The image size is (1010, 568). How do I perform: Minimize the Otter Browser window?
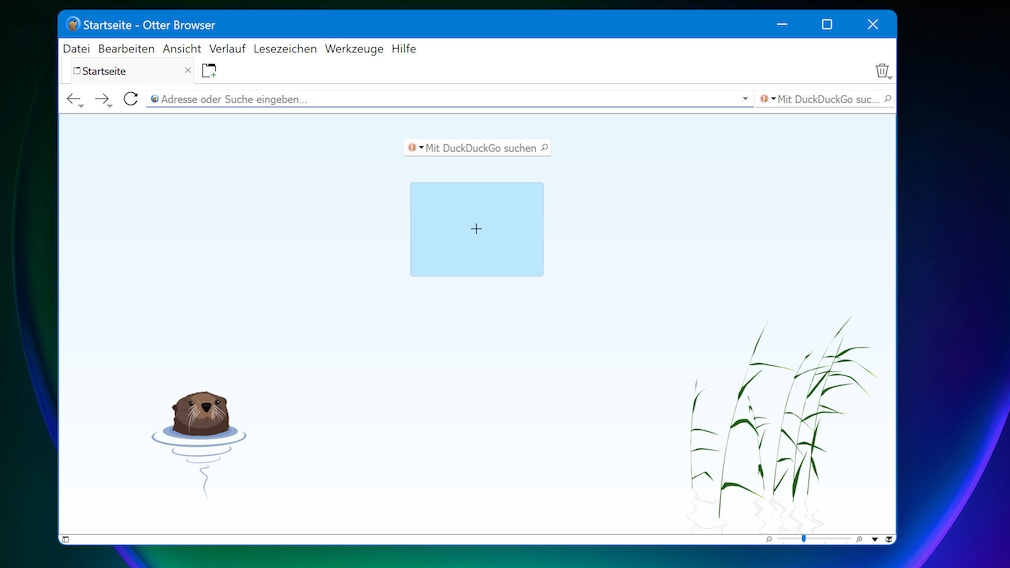[782, 24]
